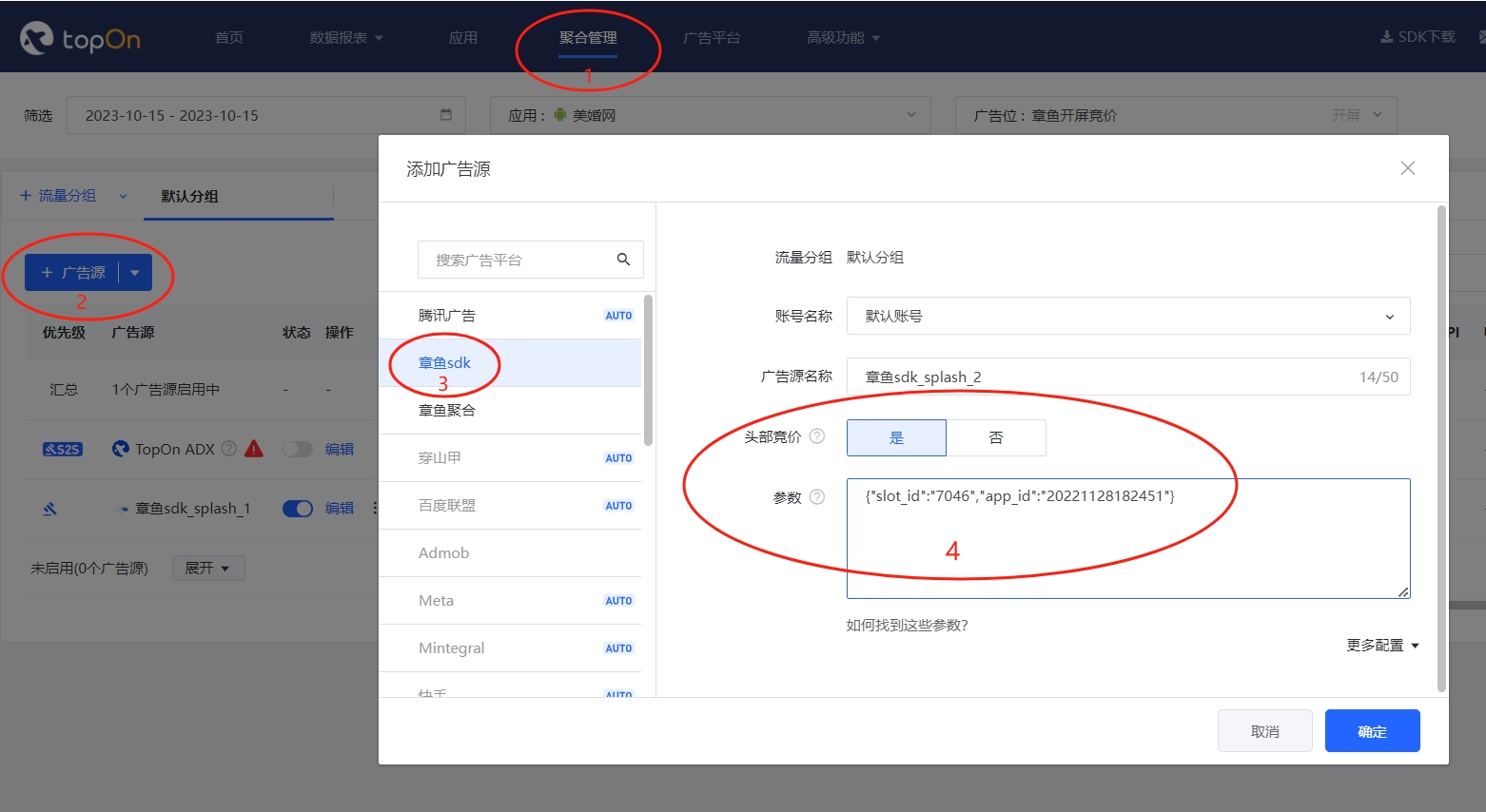Toggle the TopOn ADX switch

click(x=298, y=449)
